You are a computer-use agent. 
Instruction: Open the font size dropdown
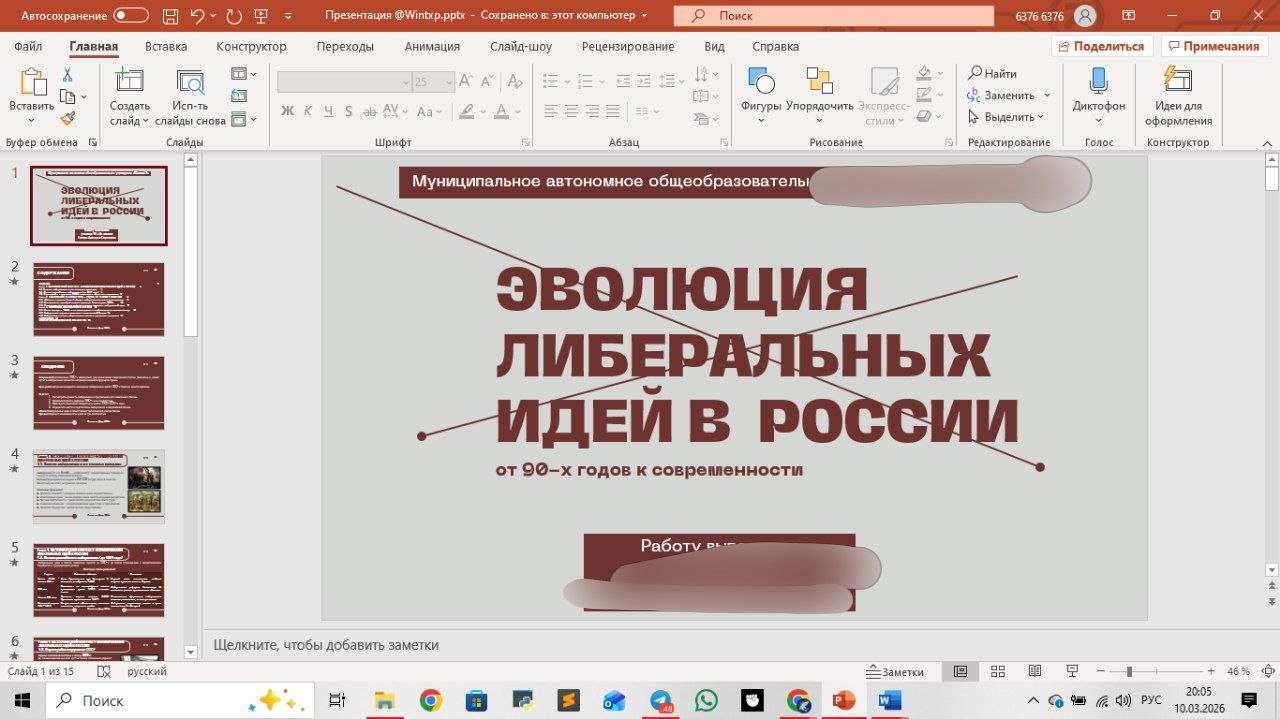449,82
